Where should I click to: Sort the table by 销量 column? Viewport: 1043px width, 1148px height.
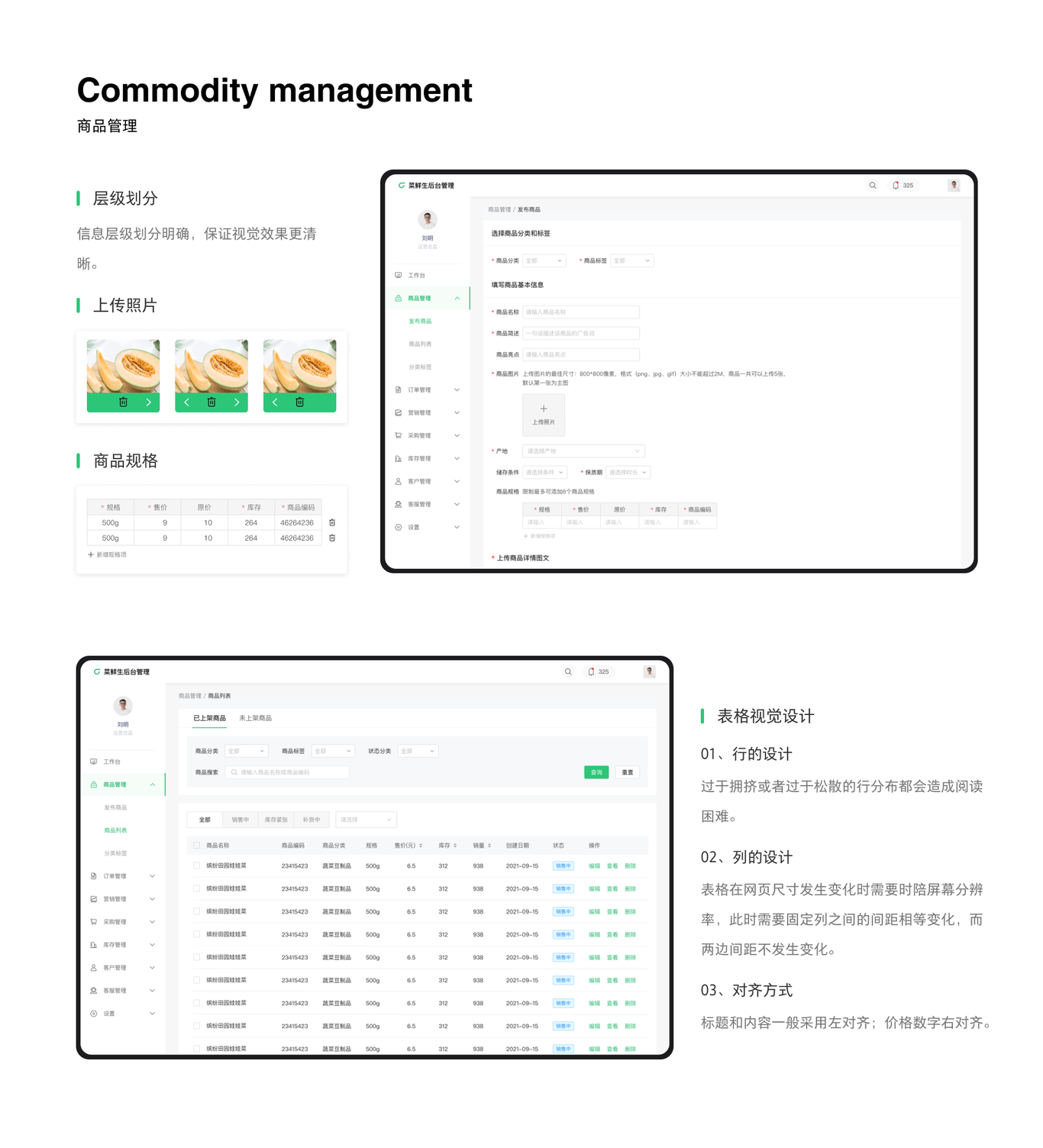489,846
